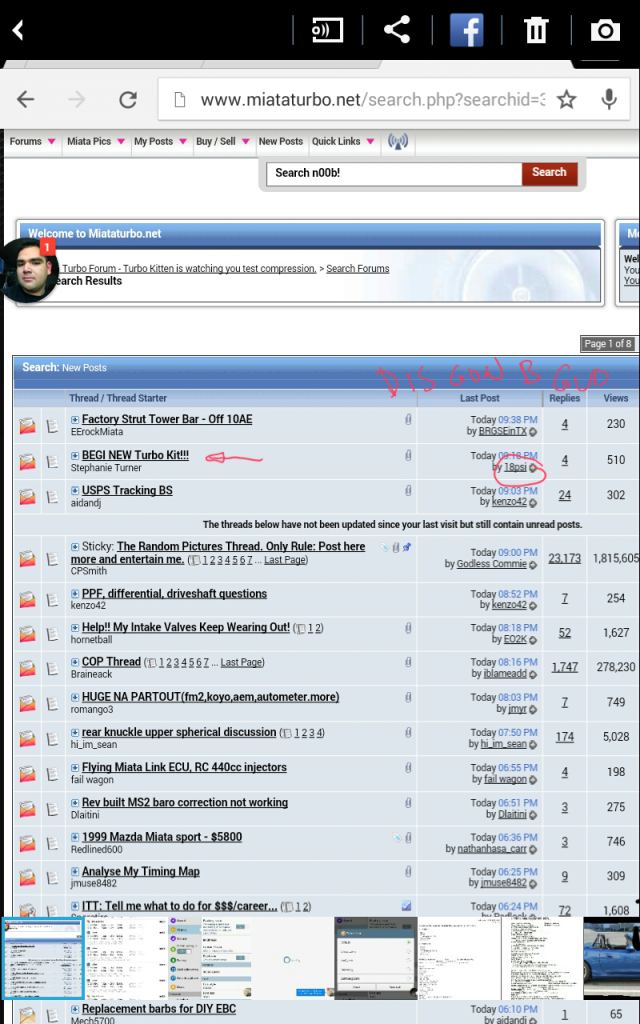Expand preview of USPS Tracking BS thread
640x1024 pixels.
pos(74,491)
